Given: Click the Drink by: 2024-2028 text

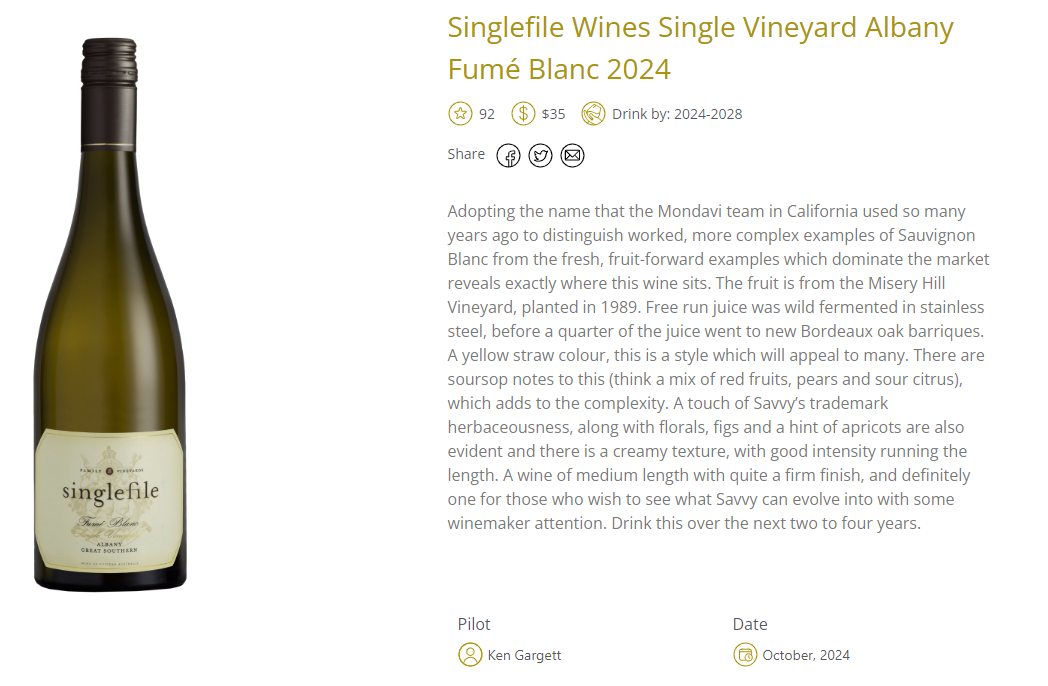Looking at the screenshot, I should (677, 114).
